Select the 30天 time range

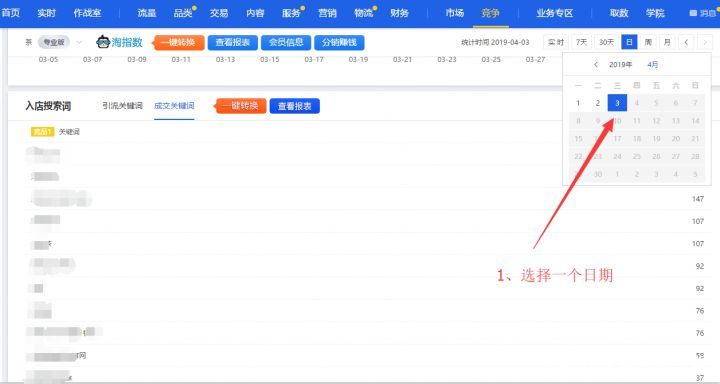pos(607,42)
